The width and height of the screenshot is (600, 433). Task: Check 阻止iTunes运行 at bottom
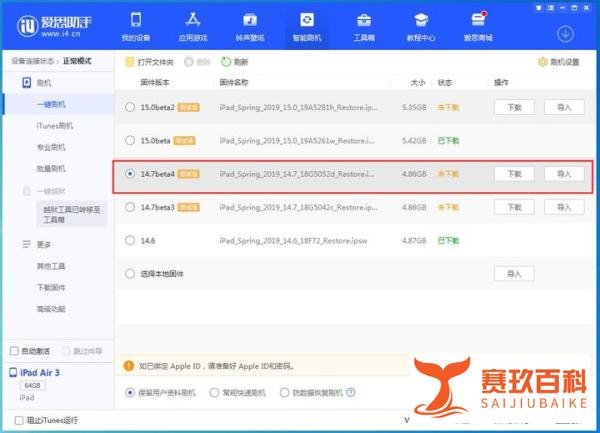tap(19, 420)
